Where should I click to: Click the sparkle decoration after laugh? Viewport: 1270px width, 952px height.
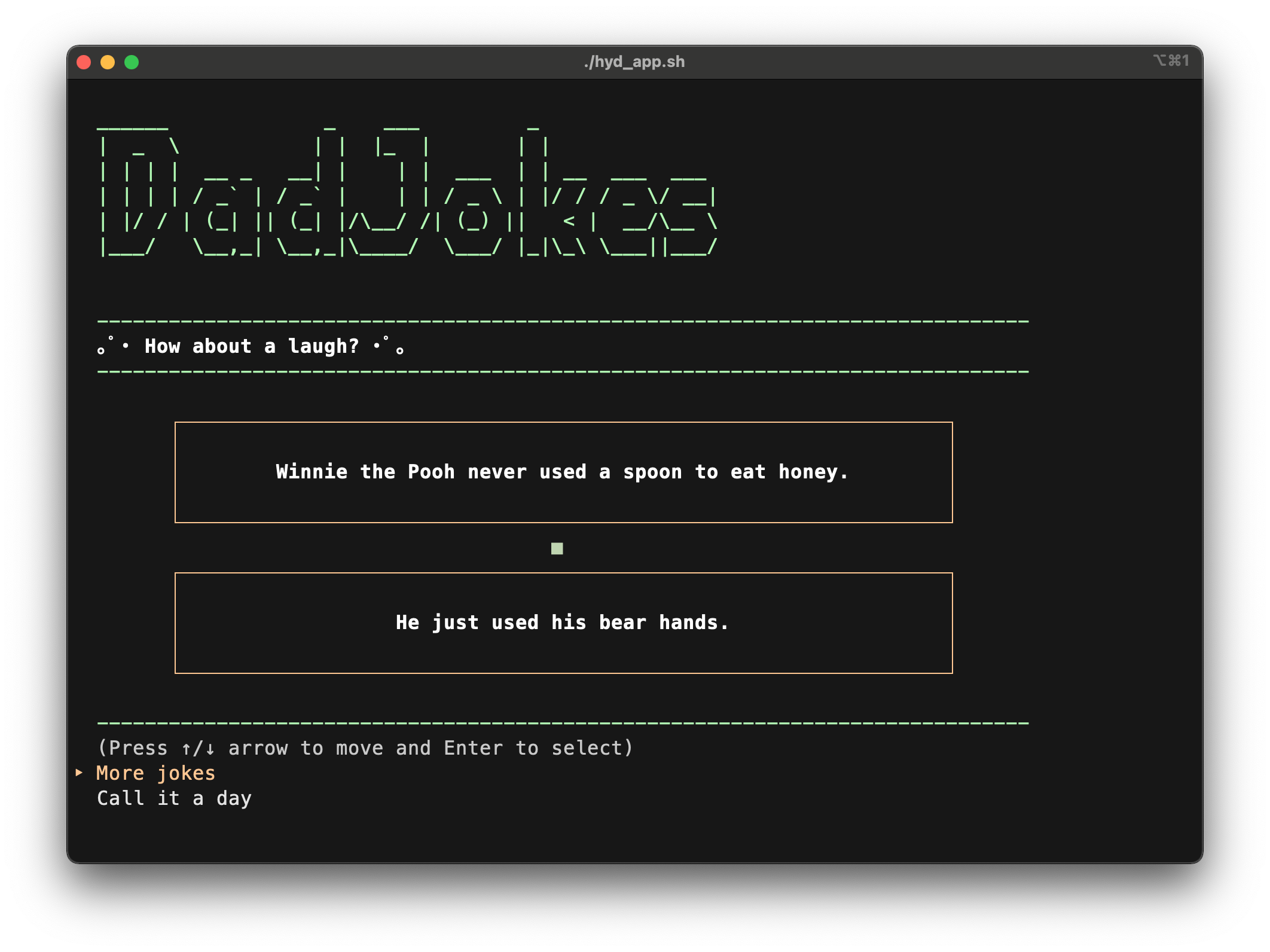(x=389, y=345)
